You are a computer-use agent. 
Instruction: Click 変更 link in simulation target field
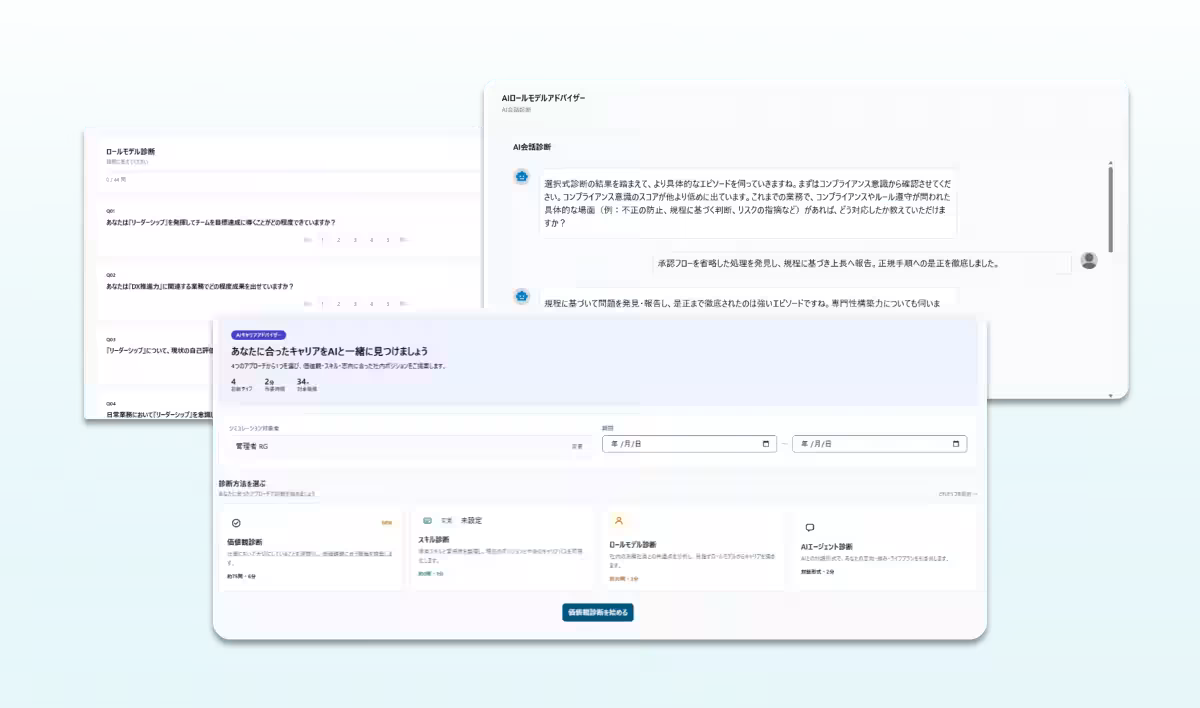tap(577, 446)
